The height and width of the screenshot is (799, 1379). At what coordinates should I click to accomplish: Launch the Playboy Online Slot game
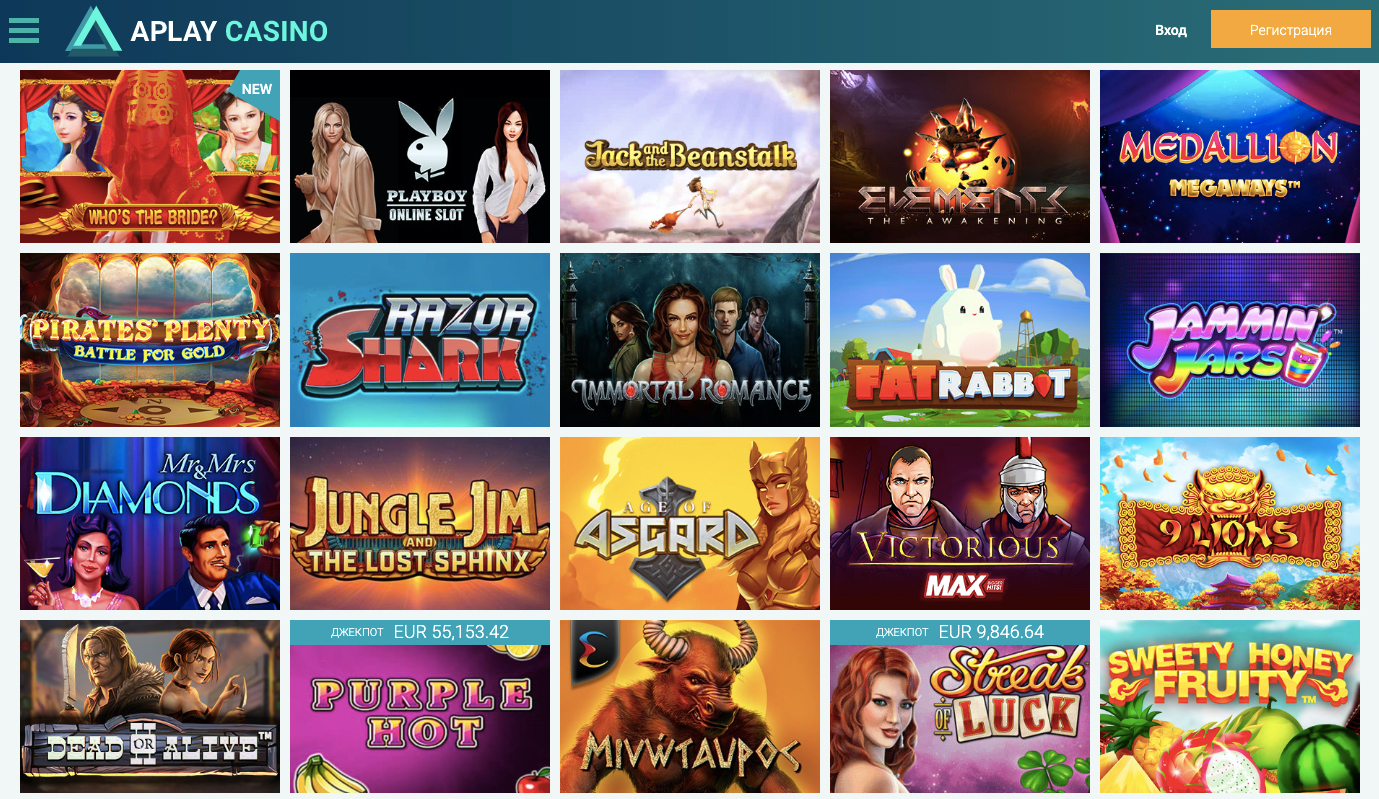[420, 156]
